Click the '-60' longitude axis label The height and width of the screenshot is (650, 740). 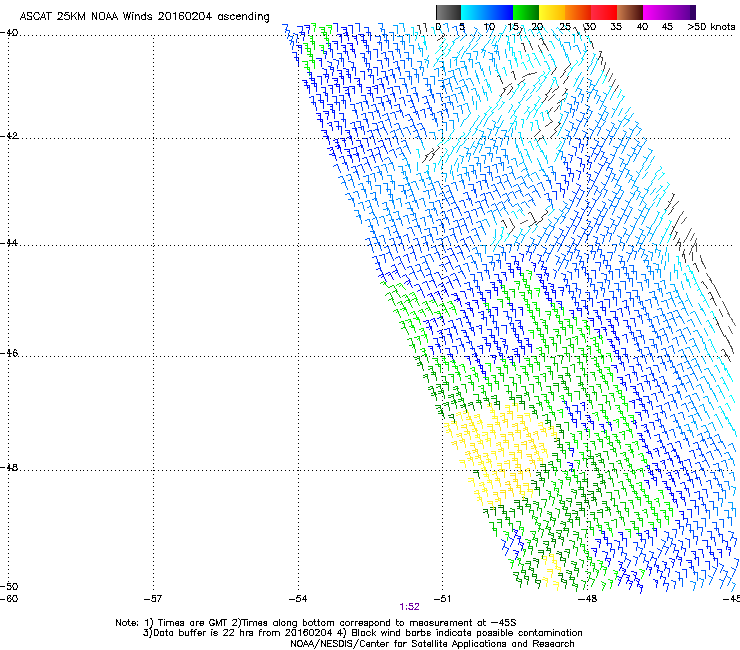pyautogui.click(x=9, y=599)
